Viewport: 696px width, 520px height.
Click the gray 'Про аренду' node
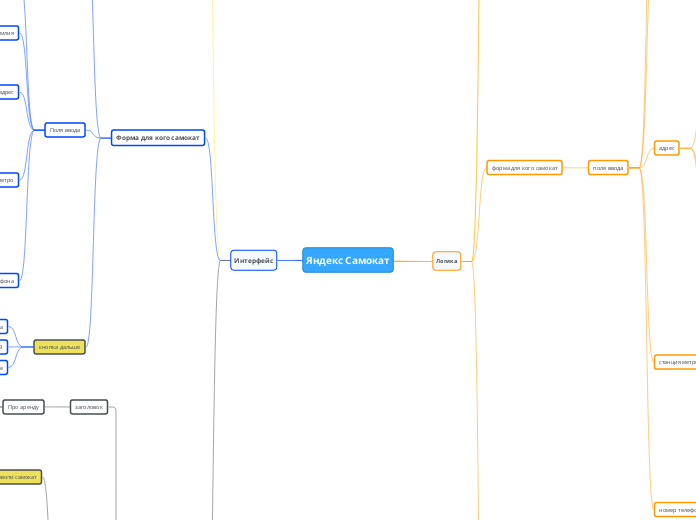click(x=24, y=407)
